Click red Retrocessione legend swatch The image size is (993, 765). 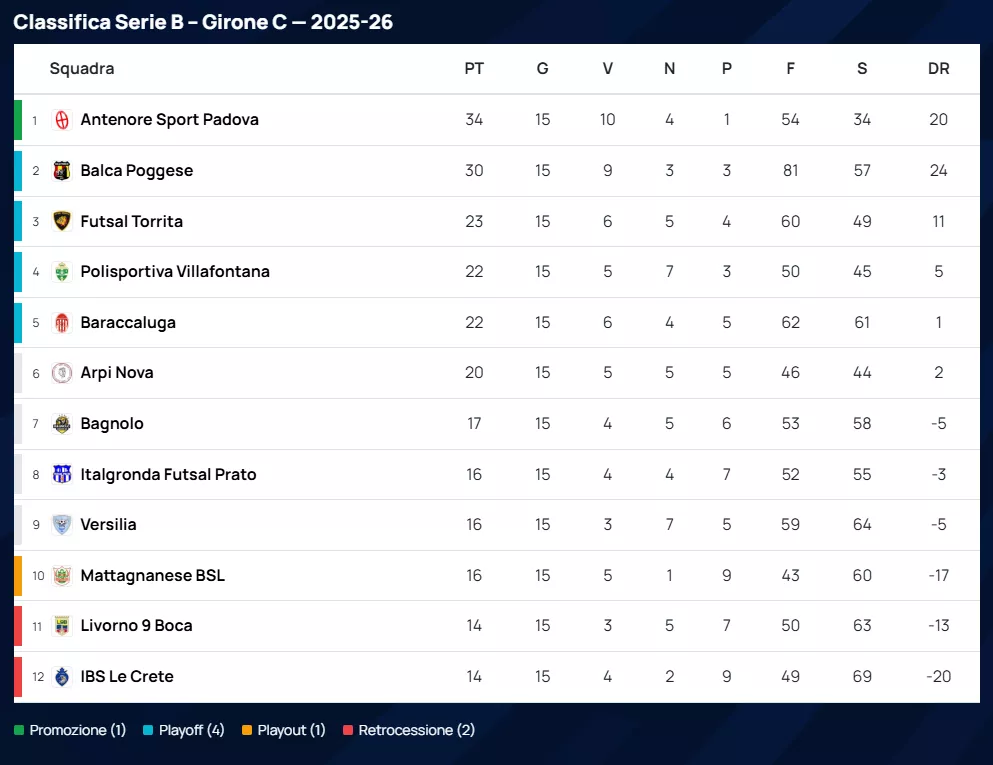[x=348, y=731]
